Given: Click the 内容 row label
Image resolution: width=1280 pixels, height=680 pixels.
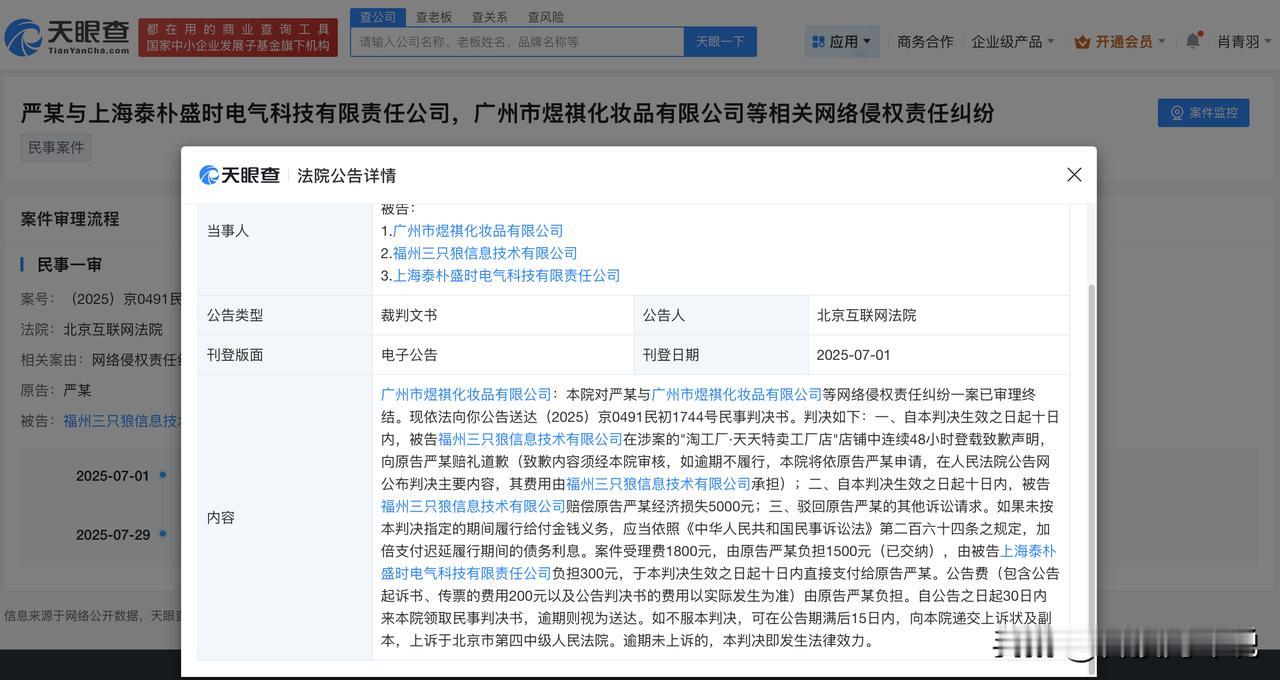Looking at the screenshot, I should coord(221,518).
